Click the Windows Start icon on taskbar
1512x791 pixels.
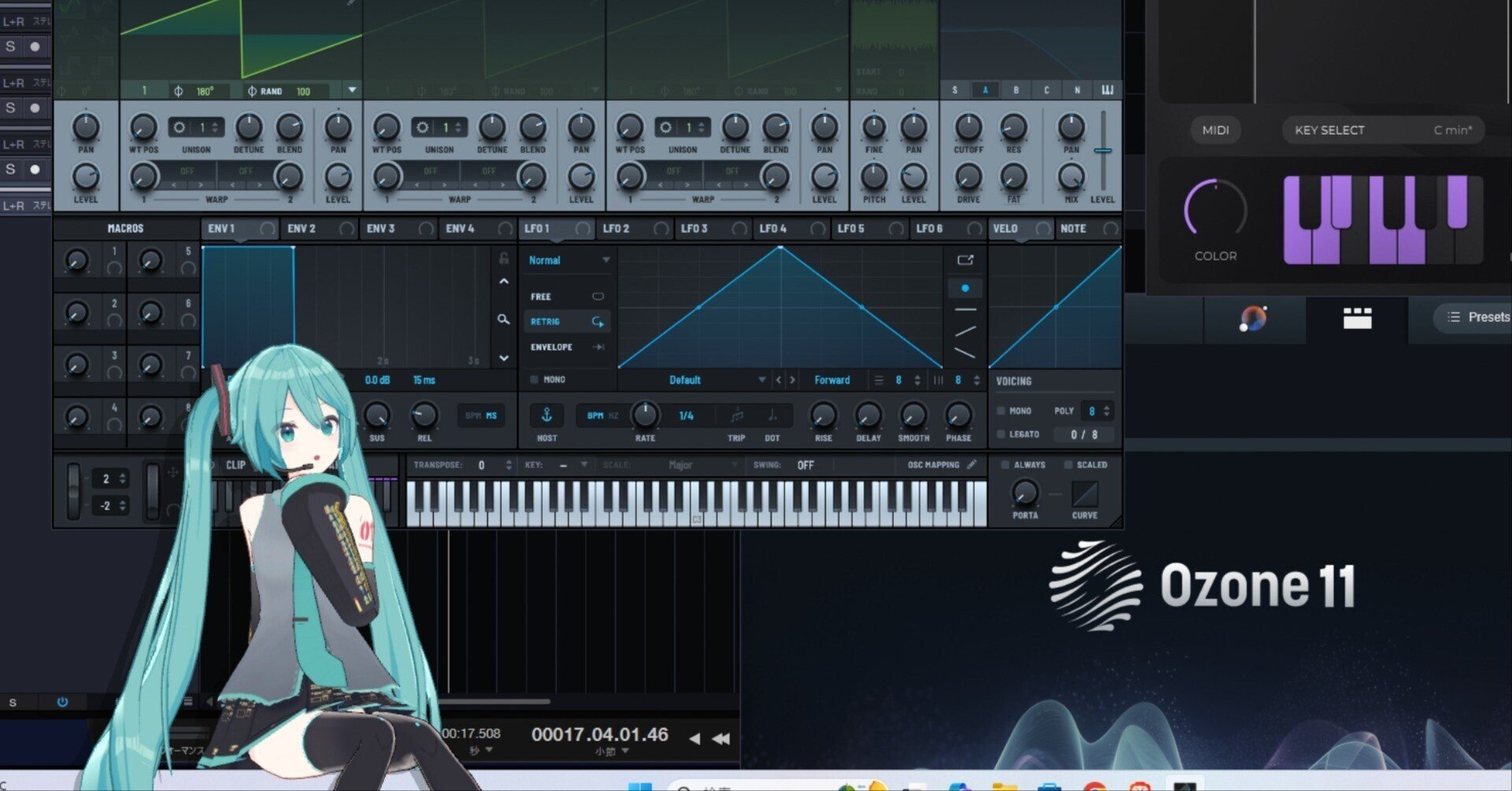click(639, 786)
